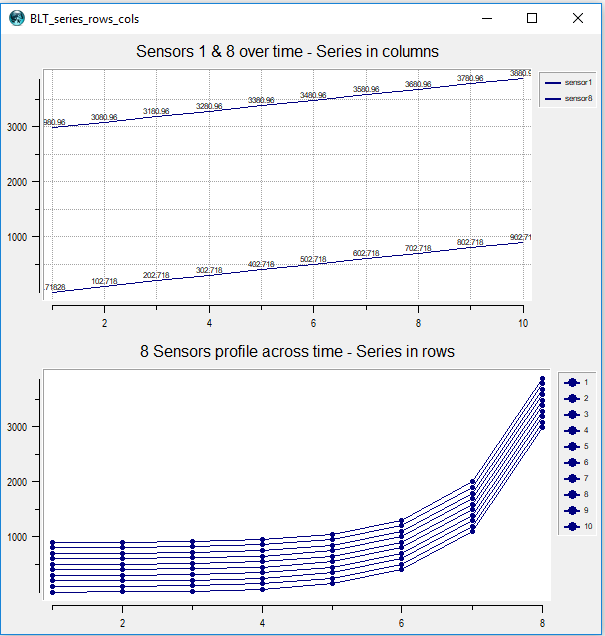Image resolution: width=605 pixels, height=636 pixels.
Task: Click data label 702.718 on lower line
Action: click(x=418, y=248)
